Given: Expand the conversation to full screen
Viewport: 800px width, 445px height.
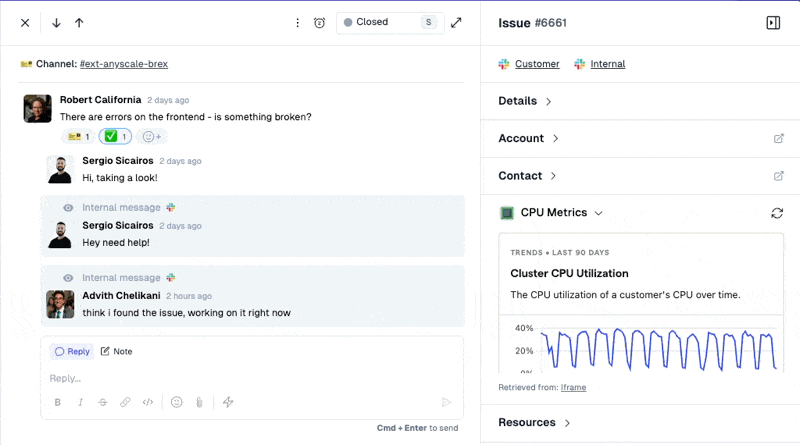Looking at the screenshot, I should (x=456, y=22).
